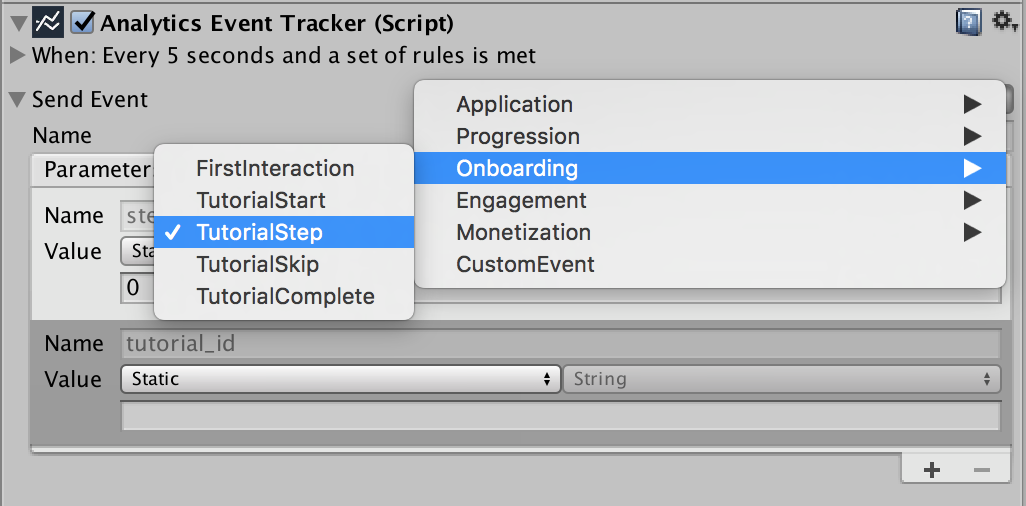Select TutorialSkip in the submenu

pyautogui.click(x=284, y=264)
